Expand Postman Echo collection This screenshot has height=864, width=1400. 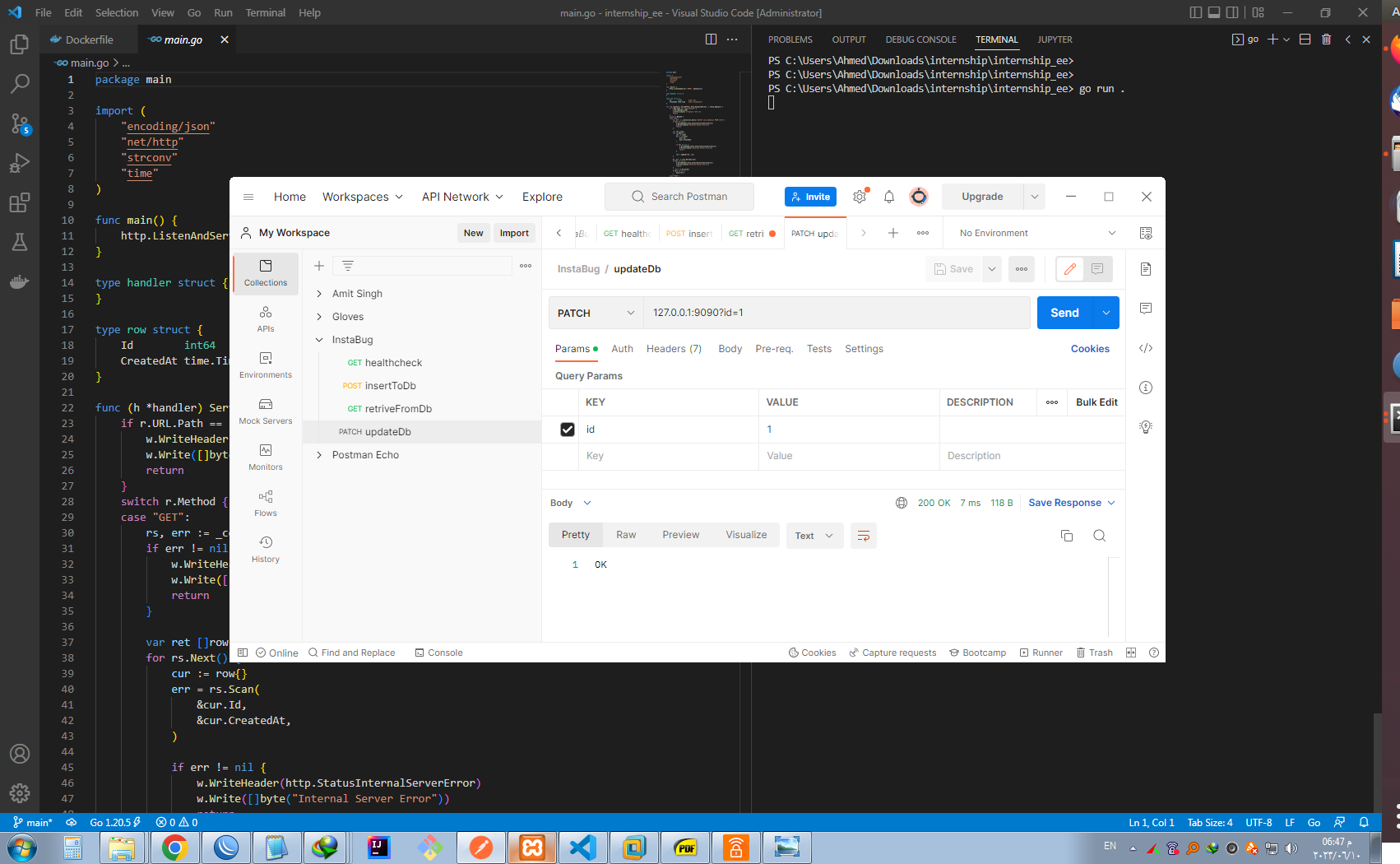[319, 455]
